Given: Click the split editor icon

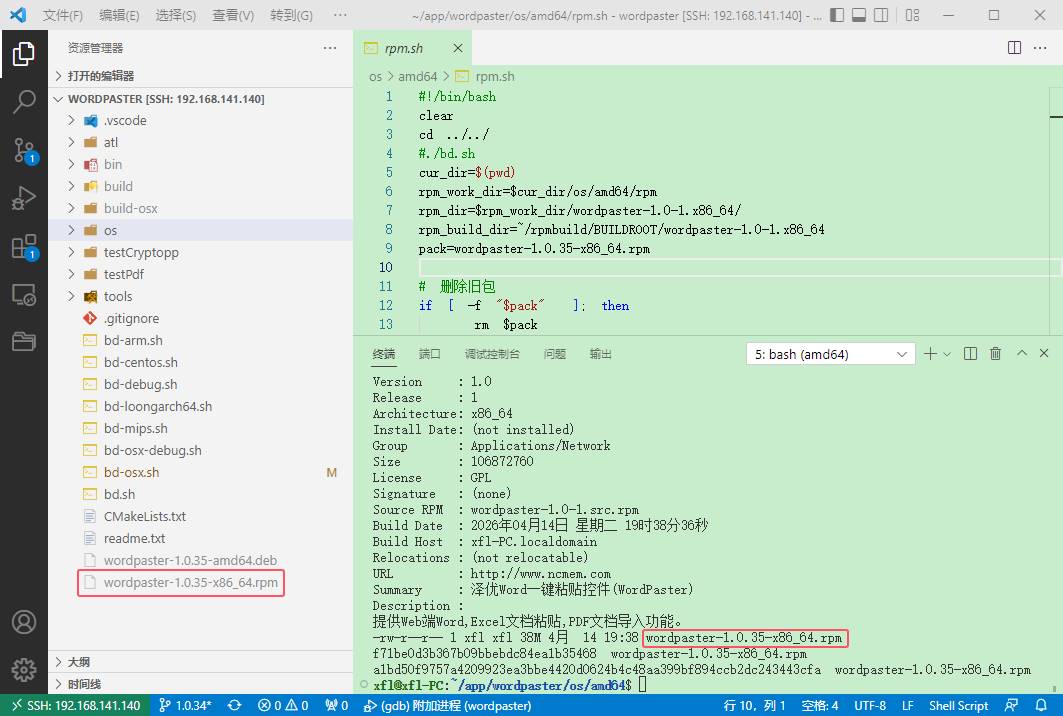Looking at the screenshot, I should point(1014,48).
